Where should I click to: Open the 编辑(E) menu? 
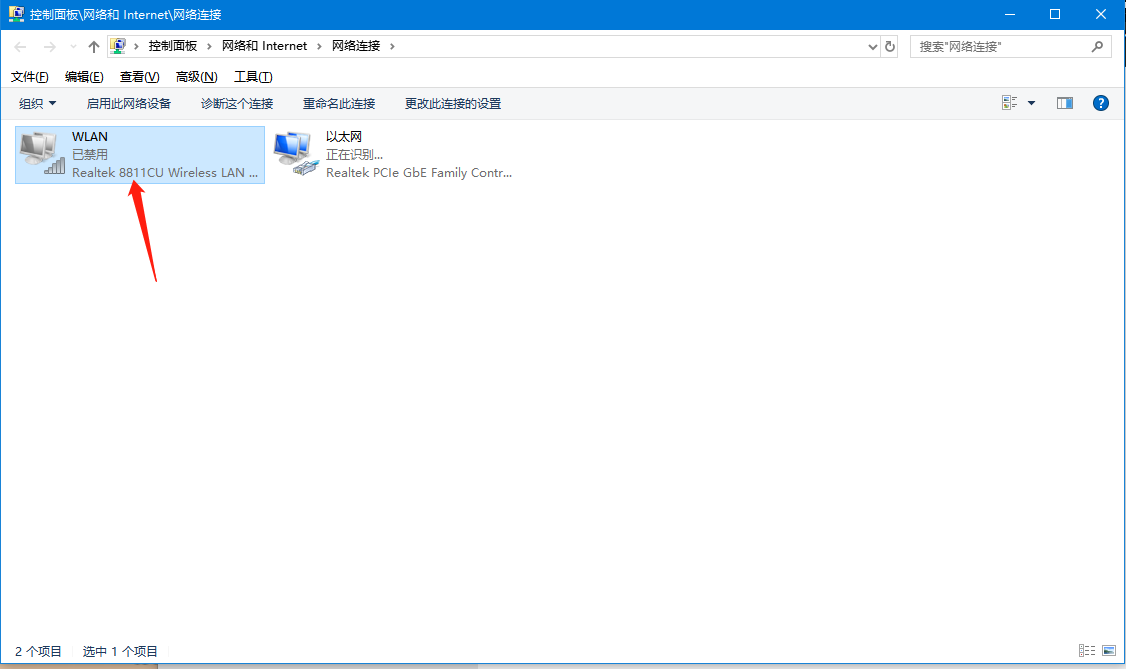[84, 77]
